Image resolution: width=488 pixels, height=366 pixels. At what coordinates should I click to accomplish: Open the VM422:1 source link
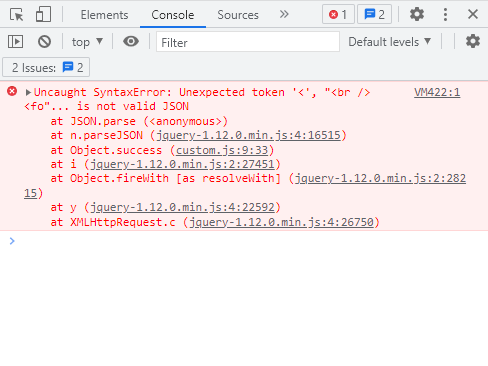[437, 92]
